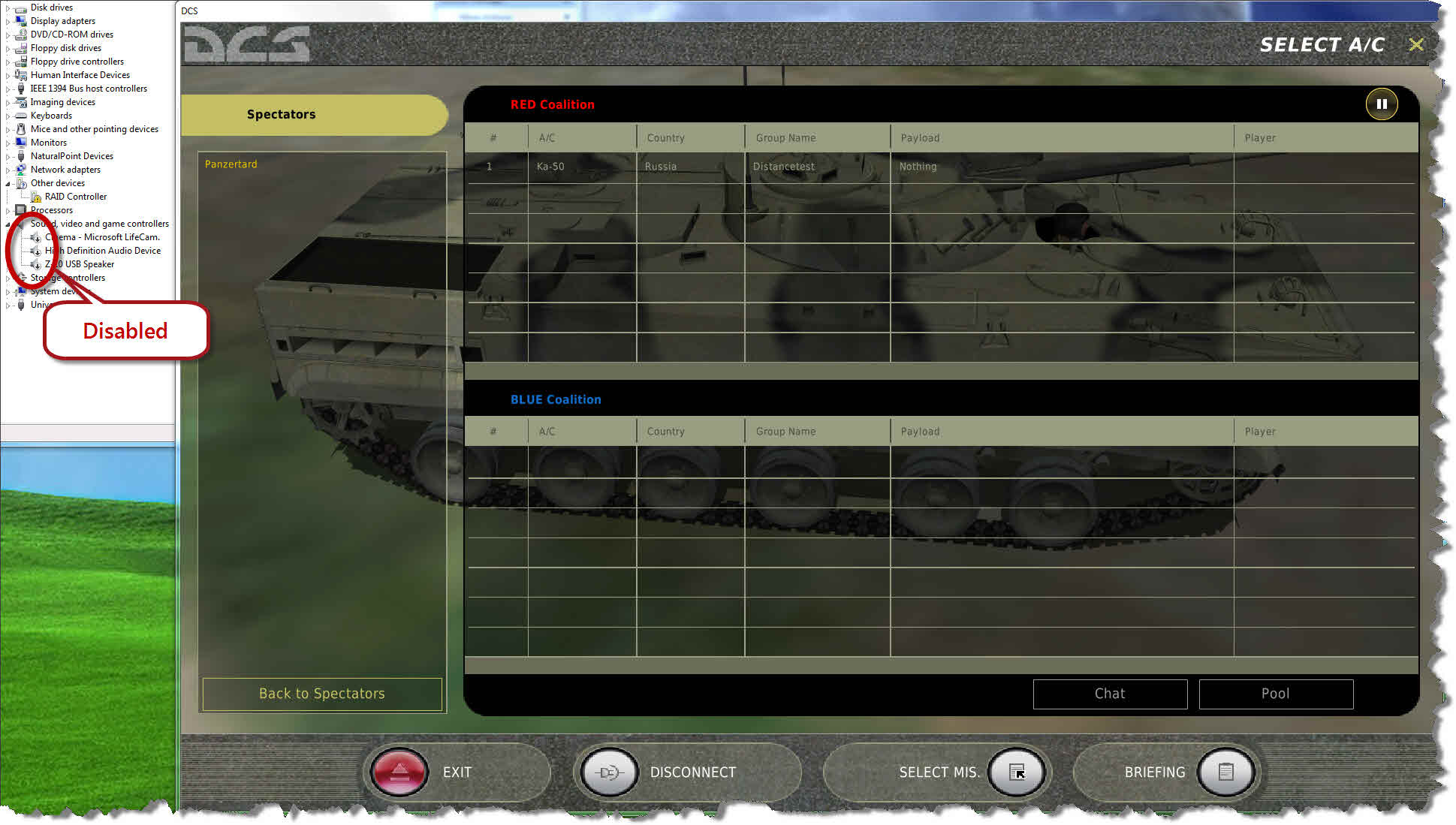
Task: Click the DVD/CD-ROM drives icon
Action: pyautogui.click(x=21, y=35)
